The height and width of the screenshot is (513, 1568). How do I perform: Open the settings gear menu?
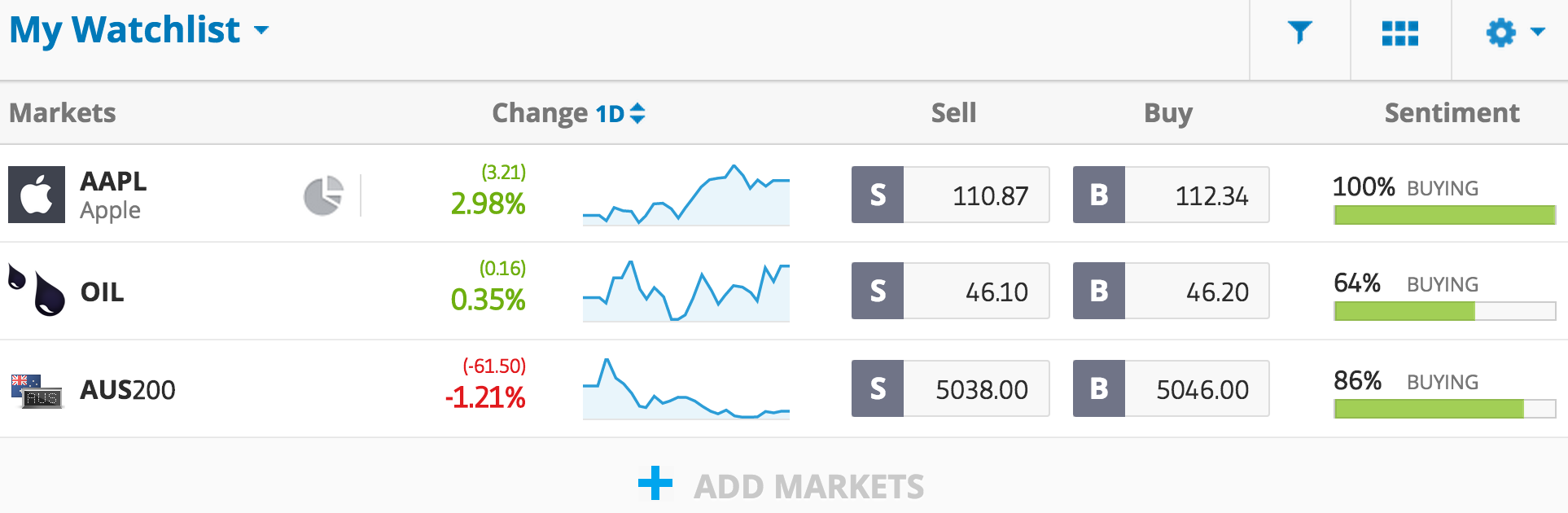pyautogui.click(x=1515, y=33)
